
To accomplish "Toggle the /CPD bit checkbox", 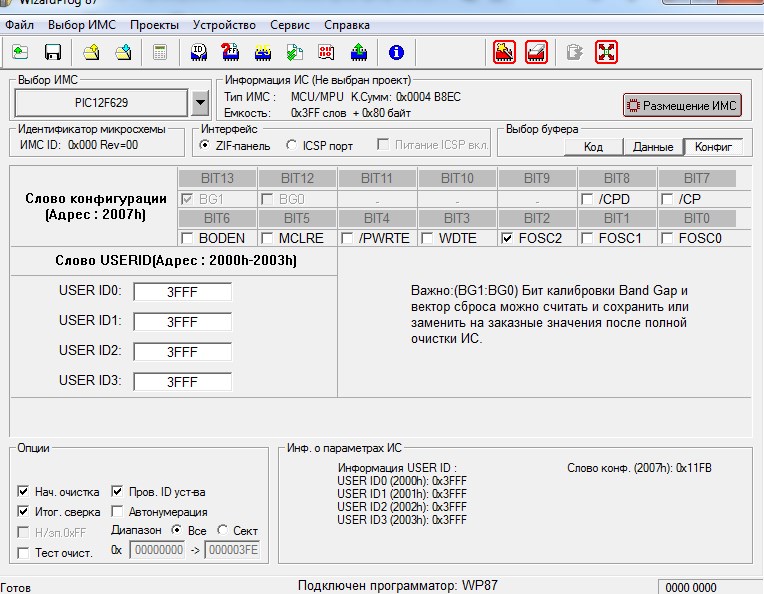I will 587,199.
